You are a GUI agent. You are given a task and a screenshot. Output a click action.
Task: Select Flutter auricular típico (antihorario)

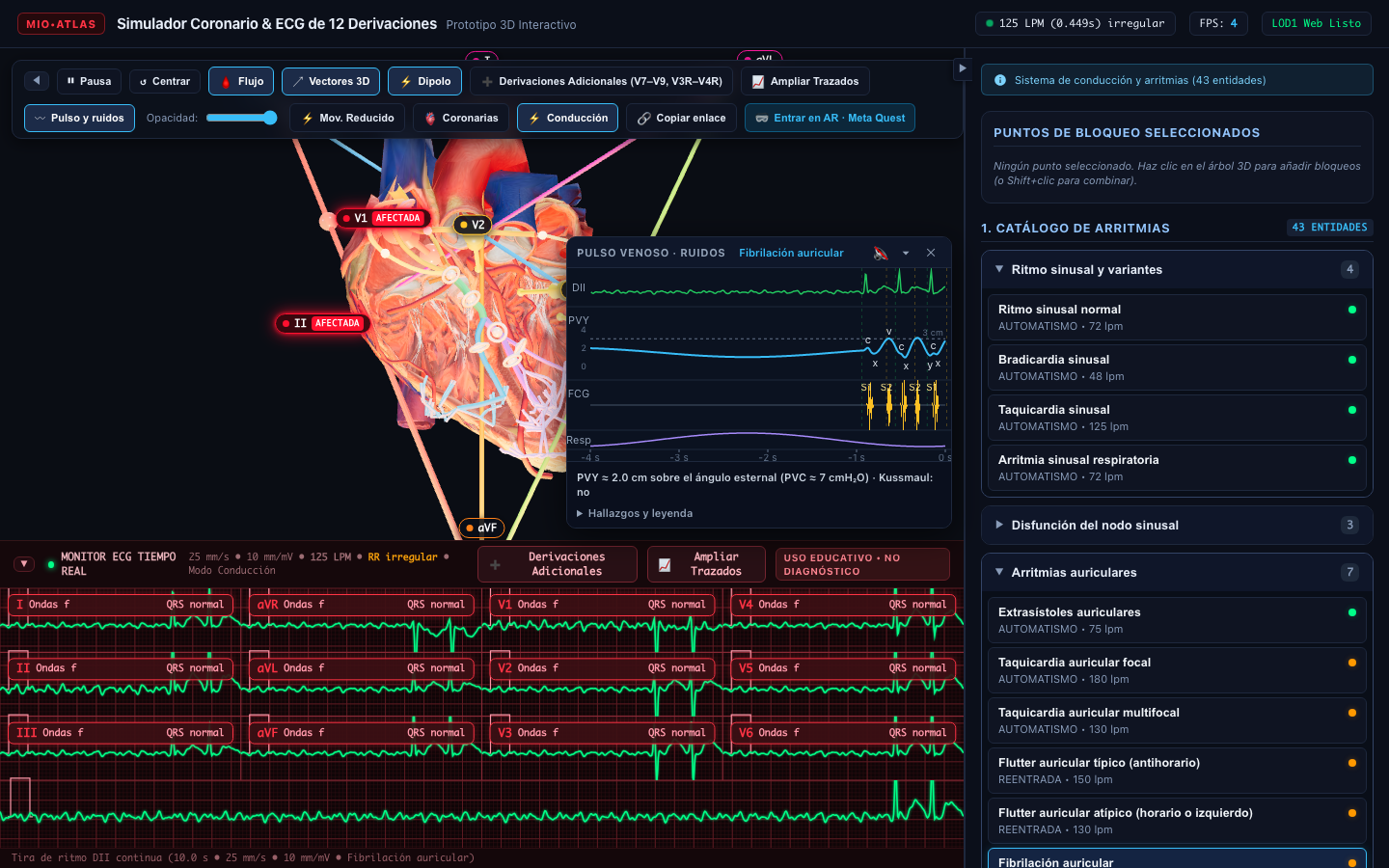point(1177,771)
